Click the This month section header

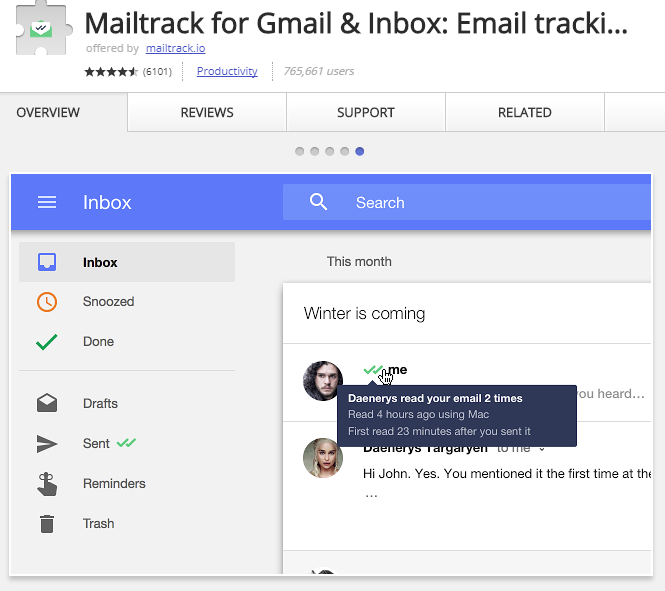point(359,262)
